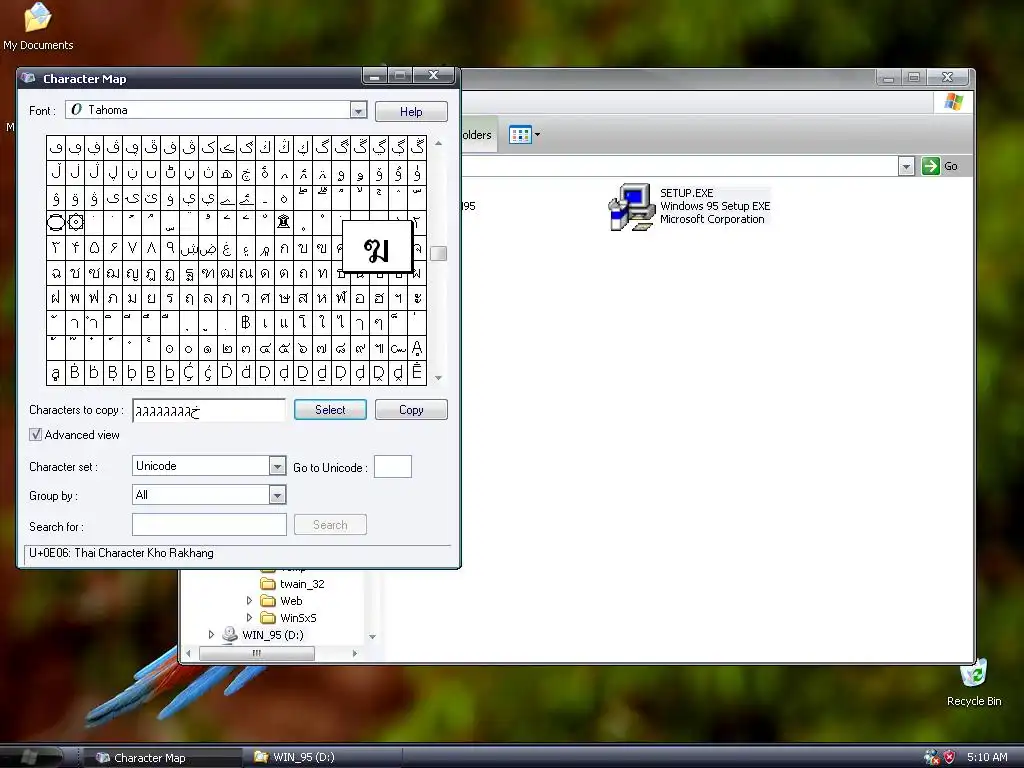Select the Arabic numeral seven V-shaped character
The height and width of the screenshot is (768, 1024).
132,248
